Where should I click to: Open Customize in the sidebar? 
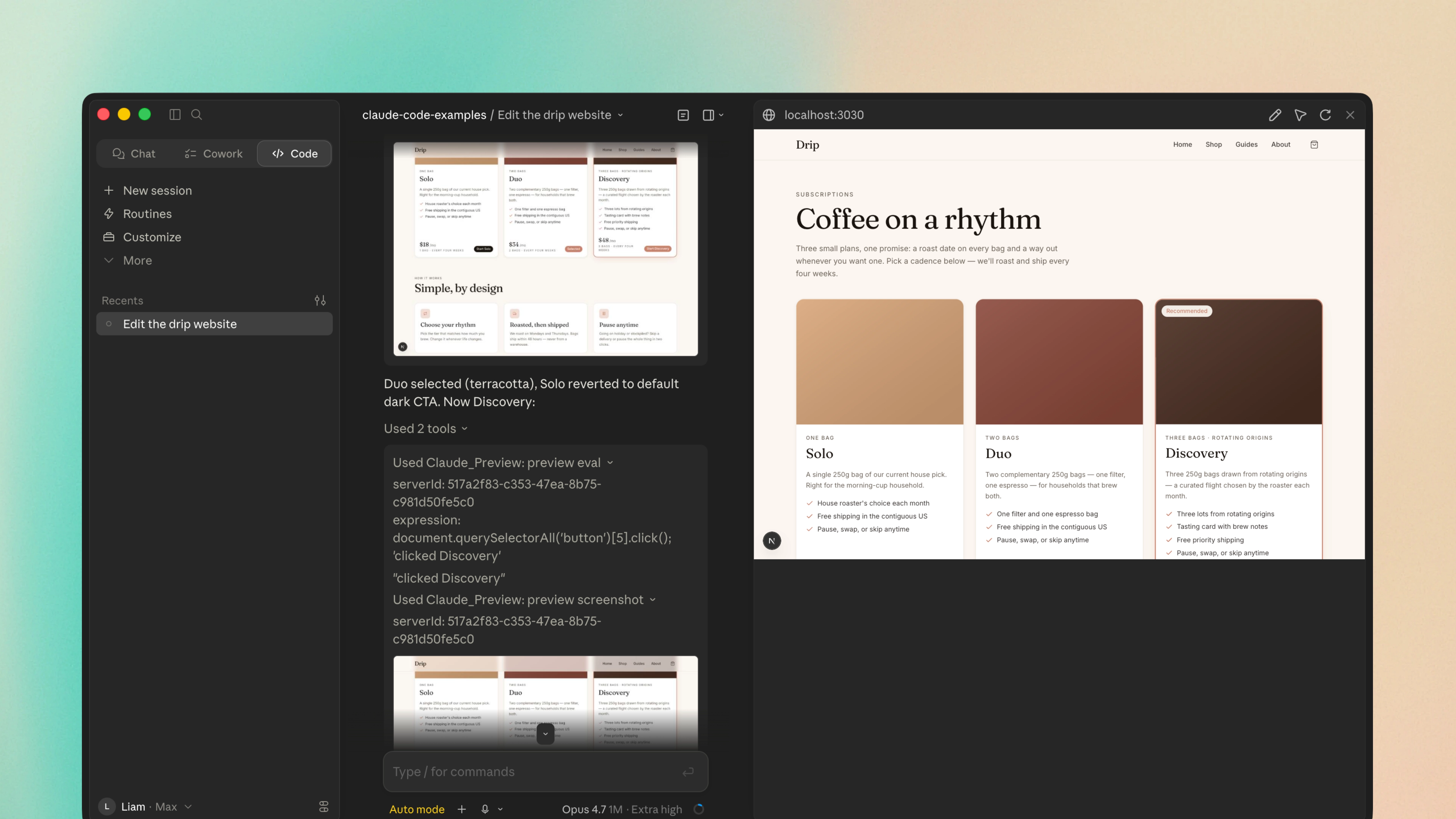[152, 237]
